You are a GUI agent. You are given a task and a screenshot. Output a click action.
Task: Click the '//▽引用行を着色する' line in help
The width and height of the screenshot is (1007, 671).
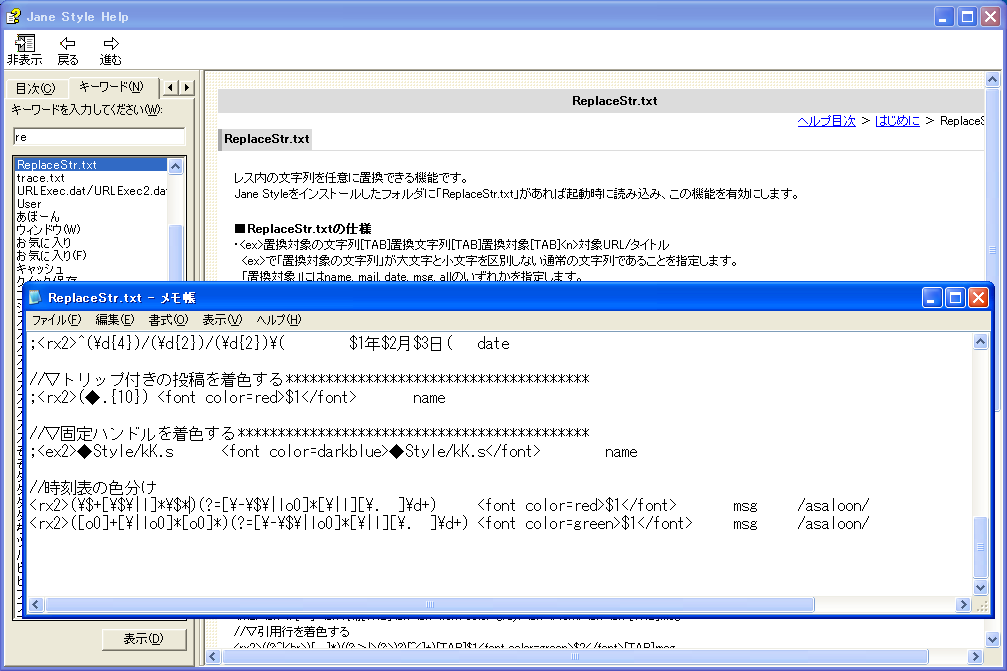(292, 632)
